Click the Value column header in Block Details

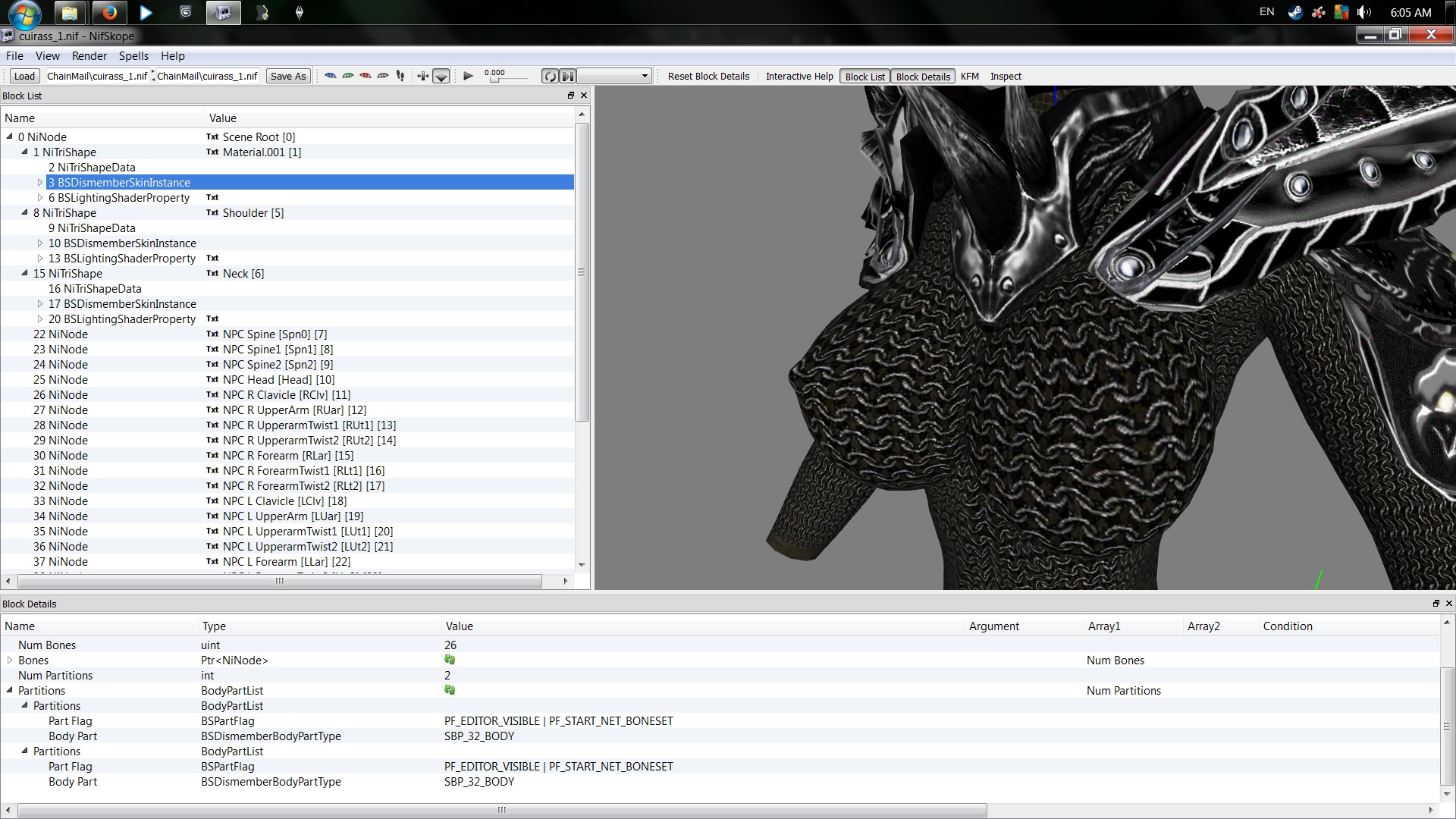point(703,626)
